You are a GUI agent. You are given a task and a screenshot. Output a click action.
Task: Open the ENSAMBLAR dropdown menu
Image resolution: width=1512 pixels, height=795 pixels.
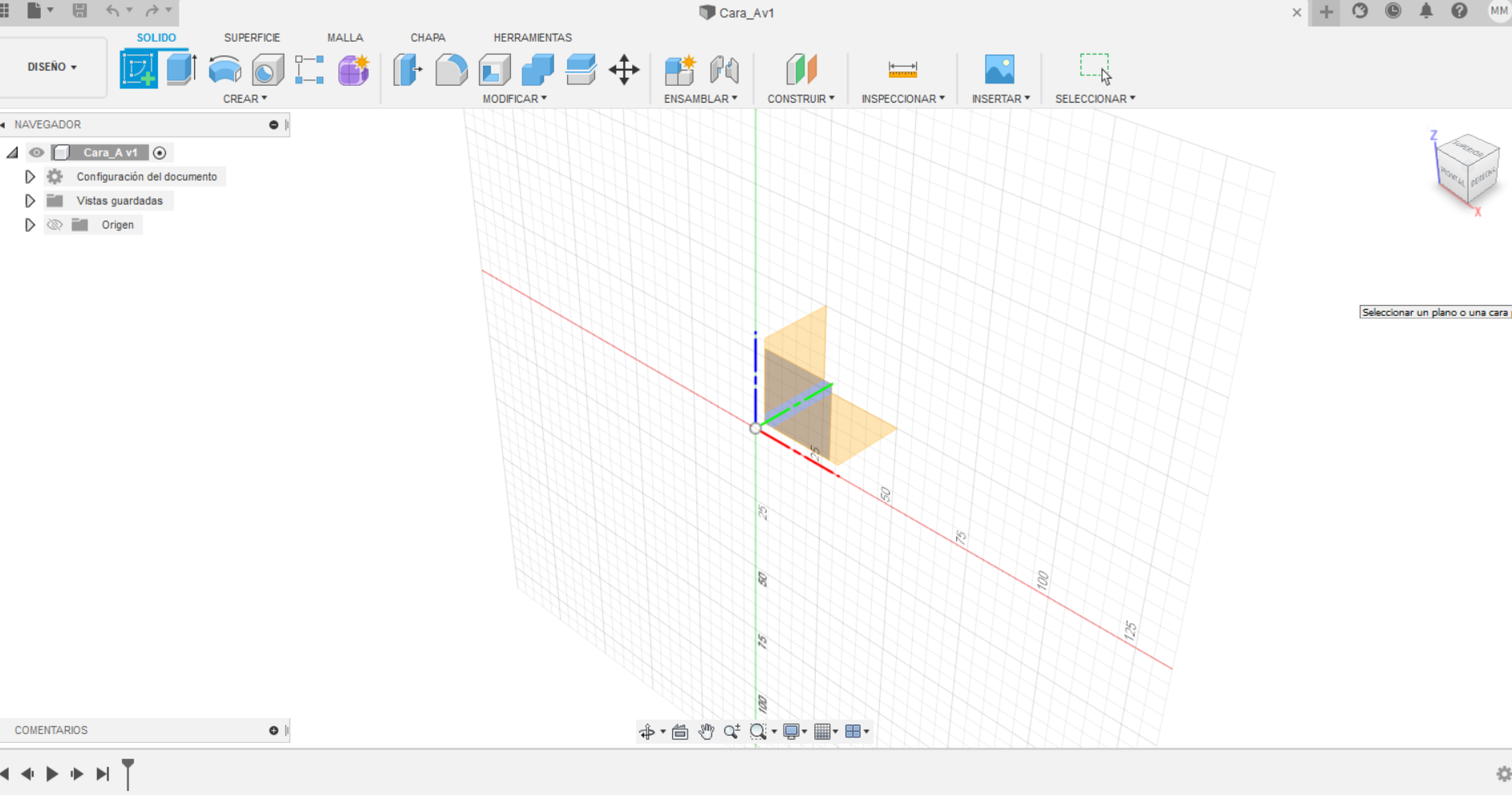point(700,99)
